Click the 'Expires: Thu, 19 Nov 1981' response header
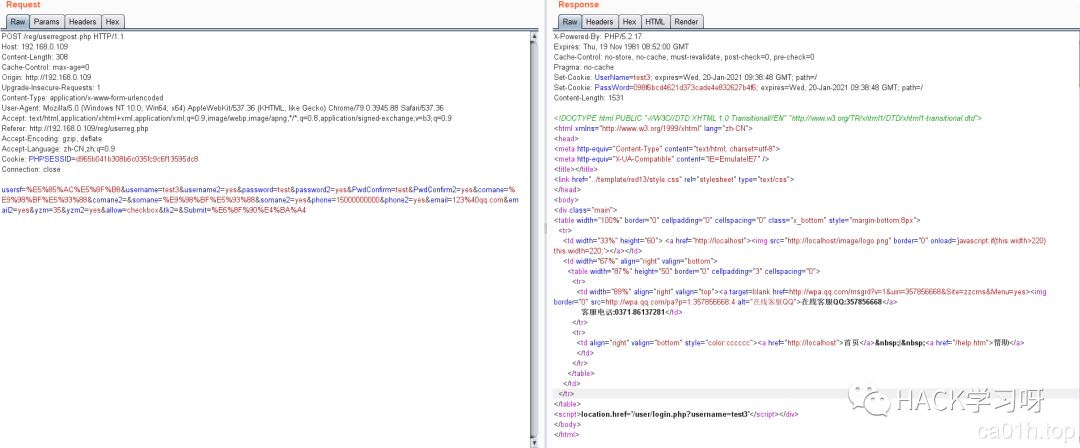This screenshot has height=448, width=1080. [x=621, y=46]
